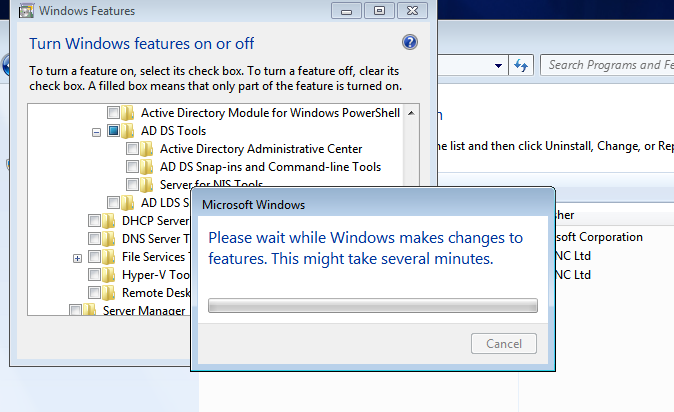The image size is (674, 412).
Task: Click the File Services folder icon
Action: point(109,257)
